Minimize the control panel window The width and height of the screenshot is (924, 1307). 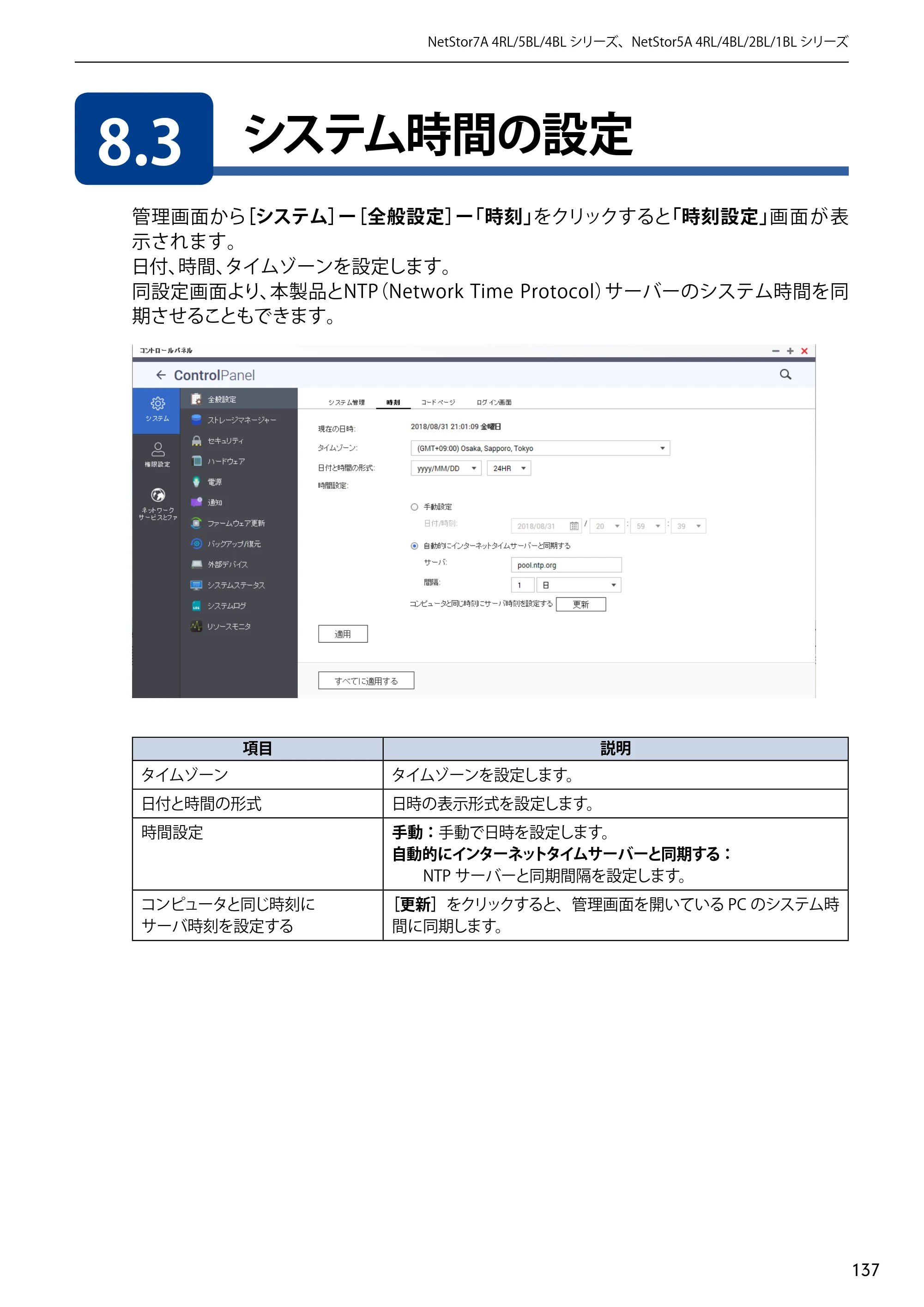[775, 351]
